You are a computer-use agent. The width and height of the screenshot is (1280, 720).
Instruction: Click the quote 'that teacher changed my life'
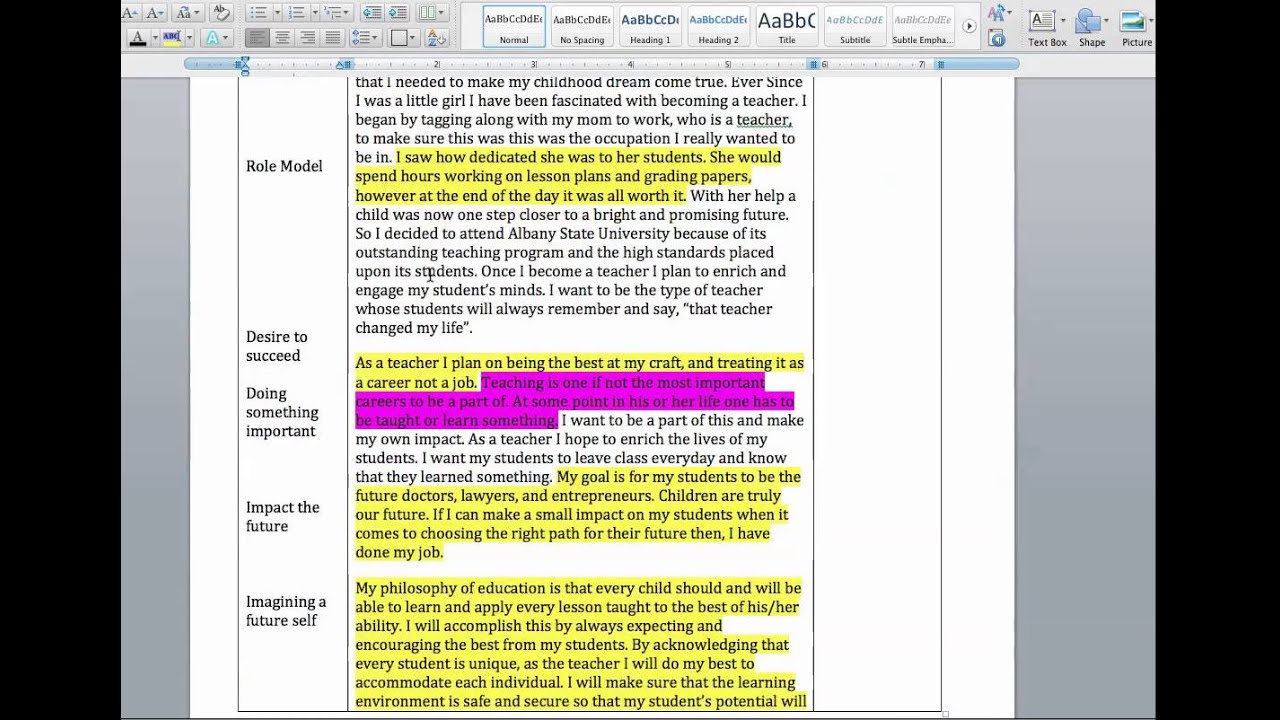[564, 318]
